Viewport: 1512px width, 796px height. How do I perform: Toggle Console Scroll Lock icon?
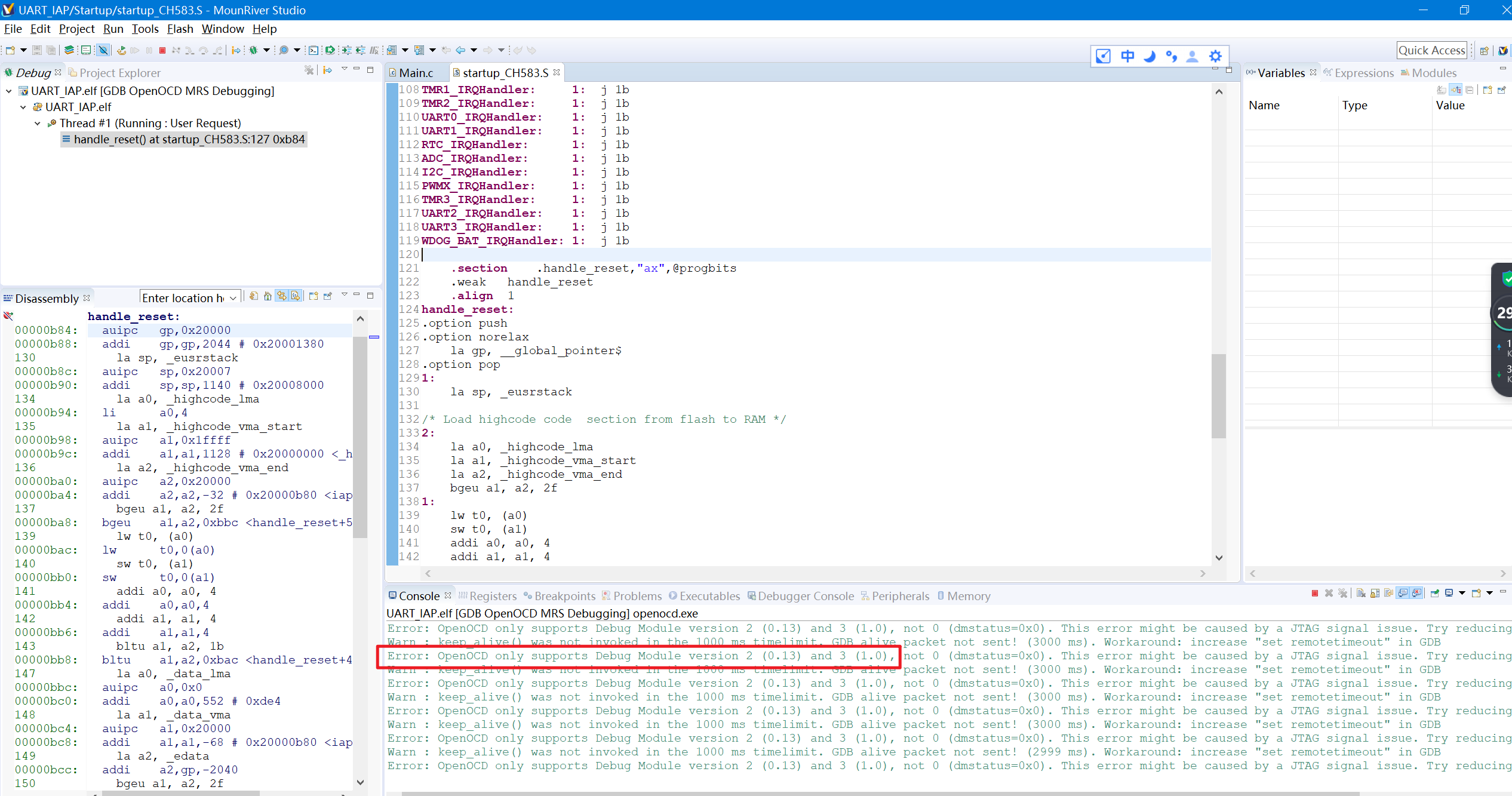tap(1375, 593)
